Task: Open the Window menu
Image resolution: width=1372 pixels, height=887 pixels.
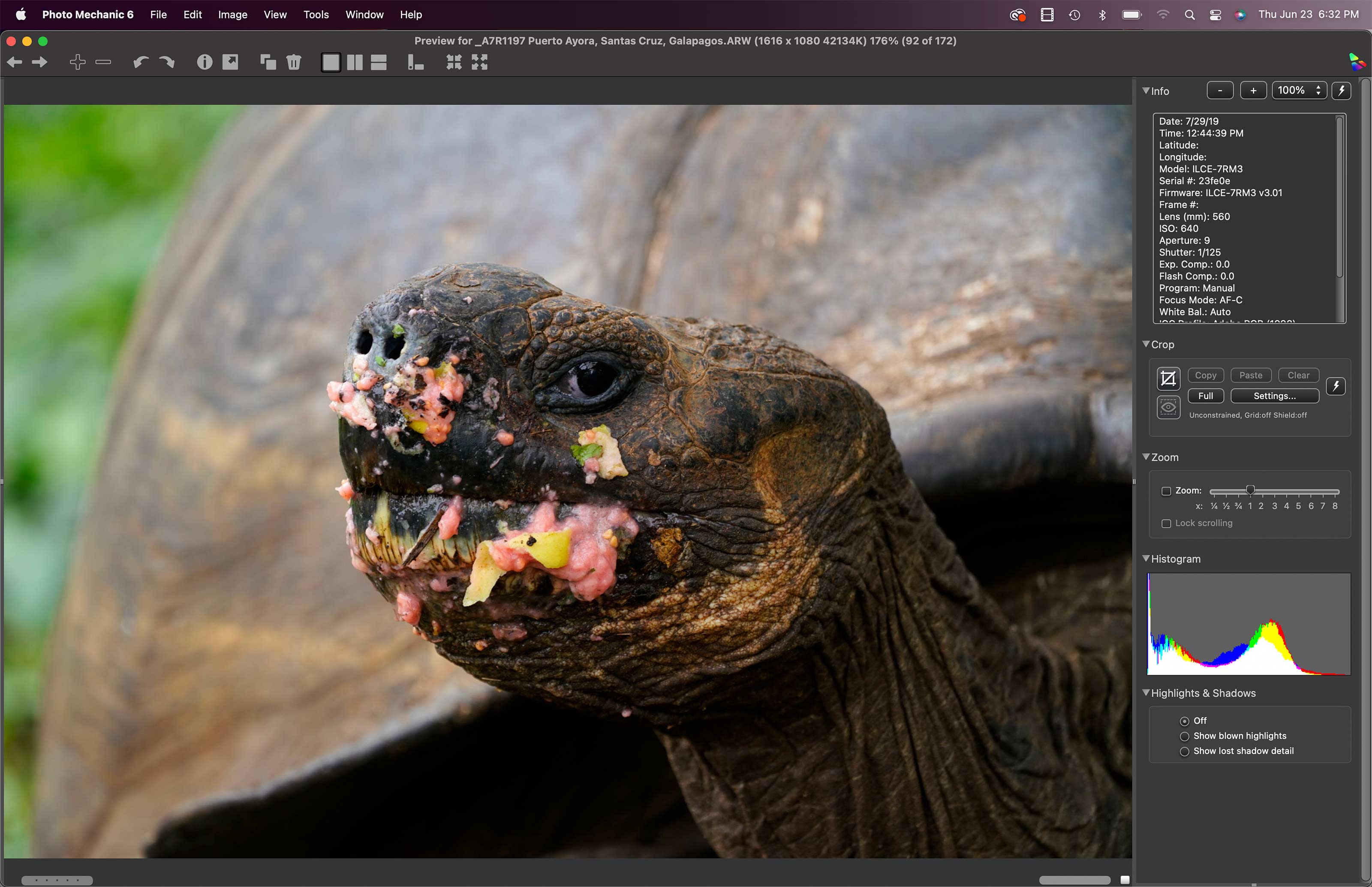Action: pos(364,15)
